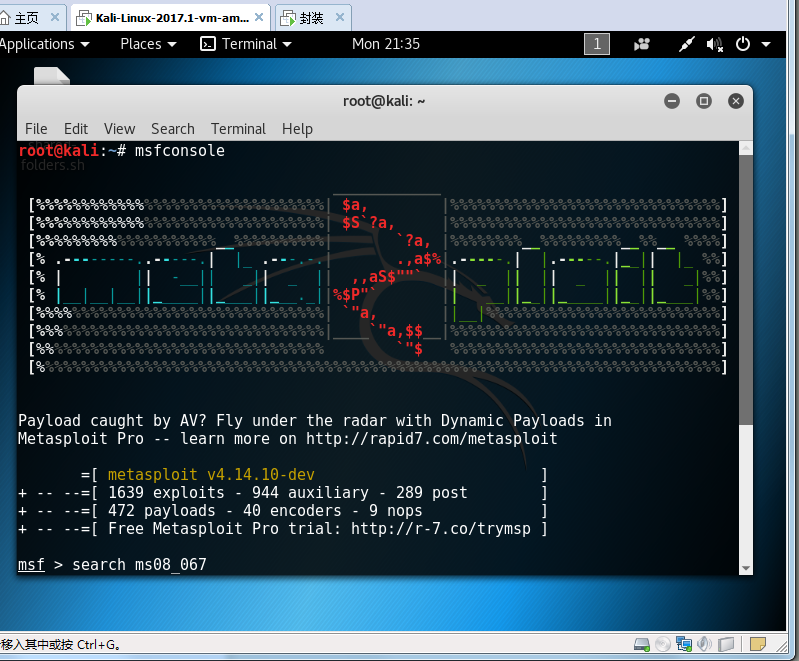Click the underlined msf prompt
Viewport: 799px width, 661px height.
coord(31,565)
